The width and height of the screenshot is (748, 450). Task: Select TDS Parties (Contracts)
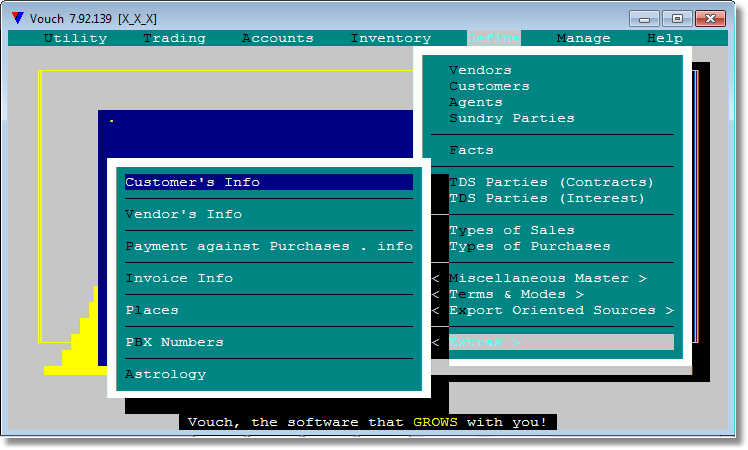click(551, 182)
